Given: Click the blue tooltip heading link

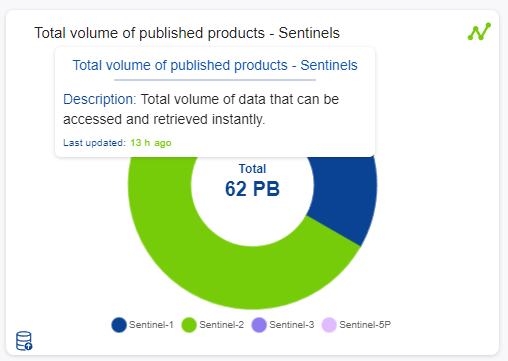Looking at the screenshot, I should pyautogui.click(x=215, y=65).
